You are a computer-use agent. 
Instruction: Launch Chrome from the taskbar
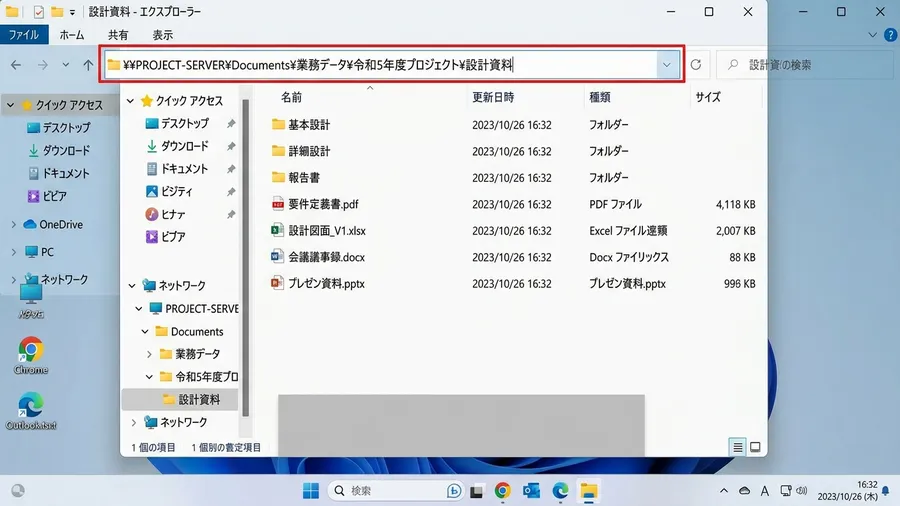pos(503,491)
